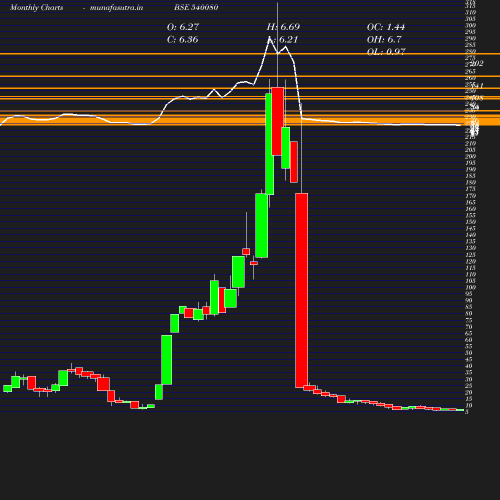Click the "Monthly Charts" title text
The height and width of the screenshot is (500, 500).
(x=36, y=8)
